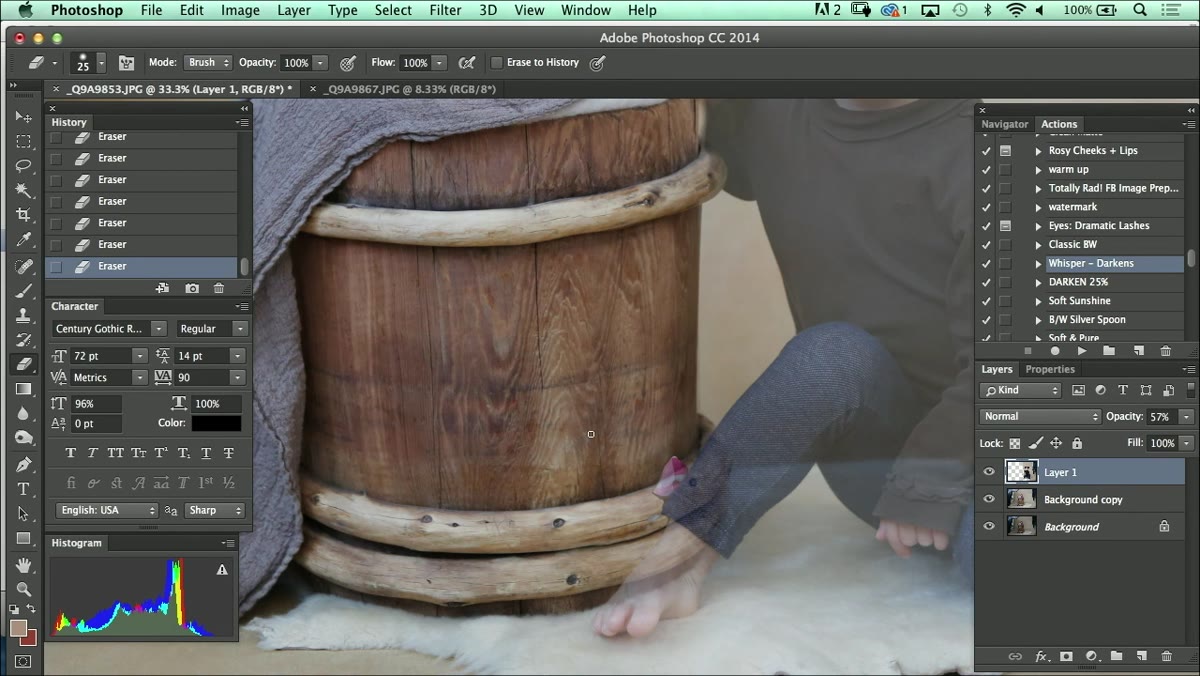1200x676 pixels.
Task: Hide the Background layer visibility
Action: (989, 526)
